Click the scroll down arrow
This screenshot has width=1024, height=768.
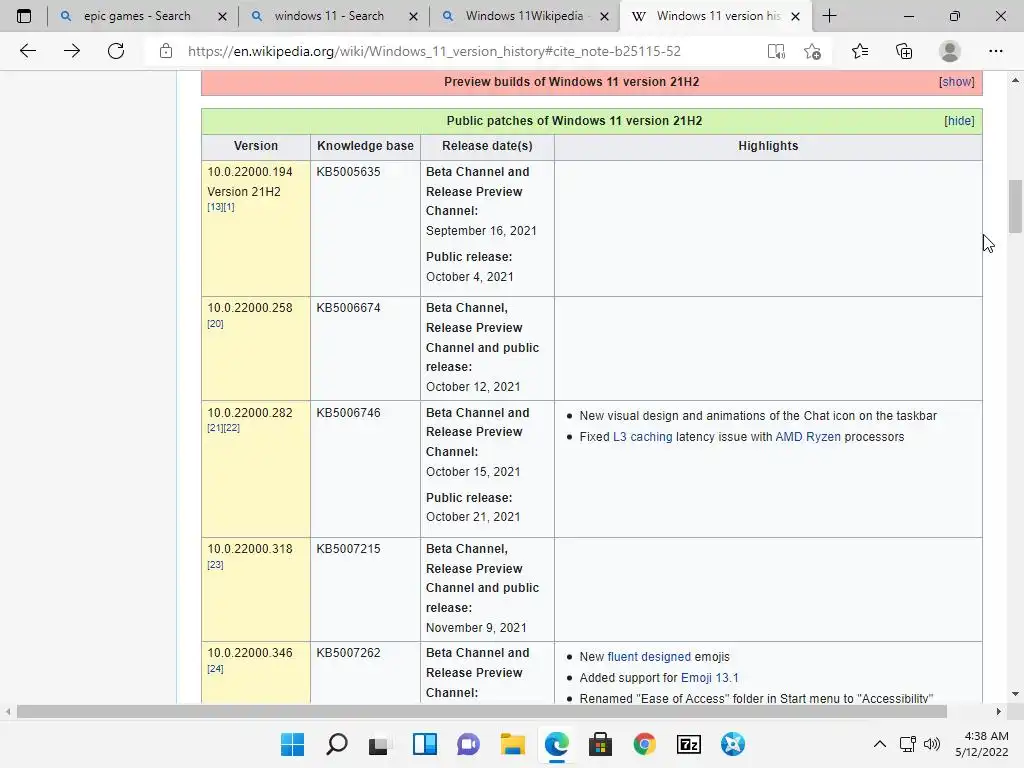(1015, 694)
